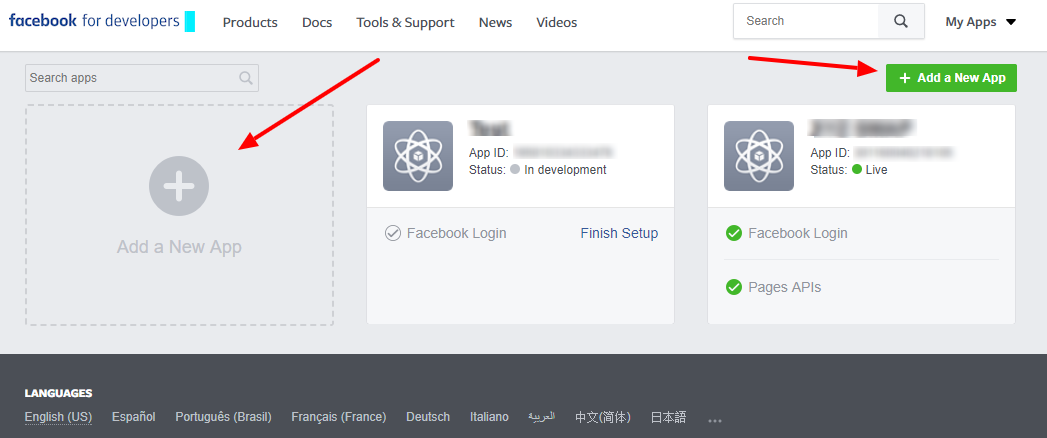Click the Finish Setup link
Viewport: 1047px width, 438px height.
tap(619, 233)
